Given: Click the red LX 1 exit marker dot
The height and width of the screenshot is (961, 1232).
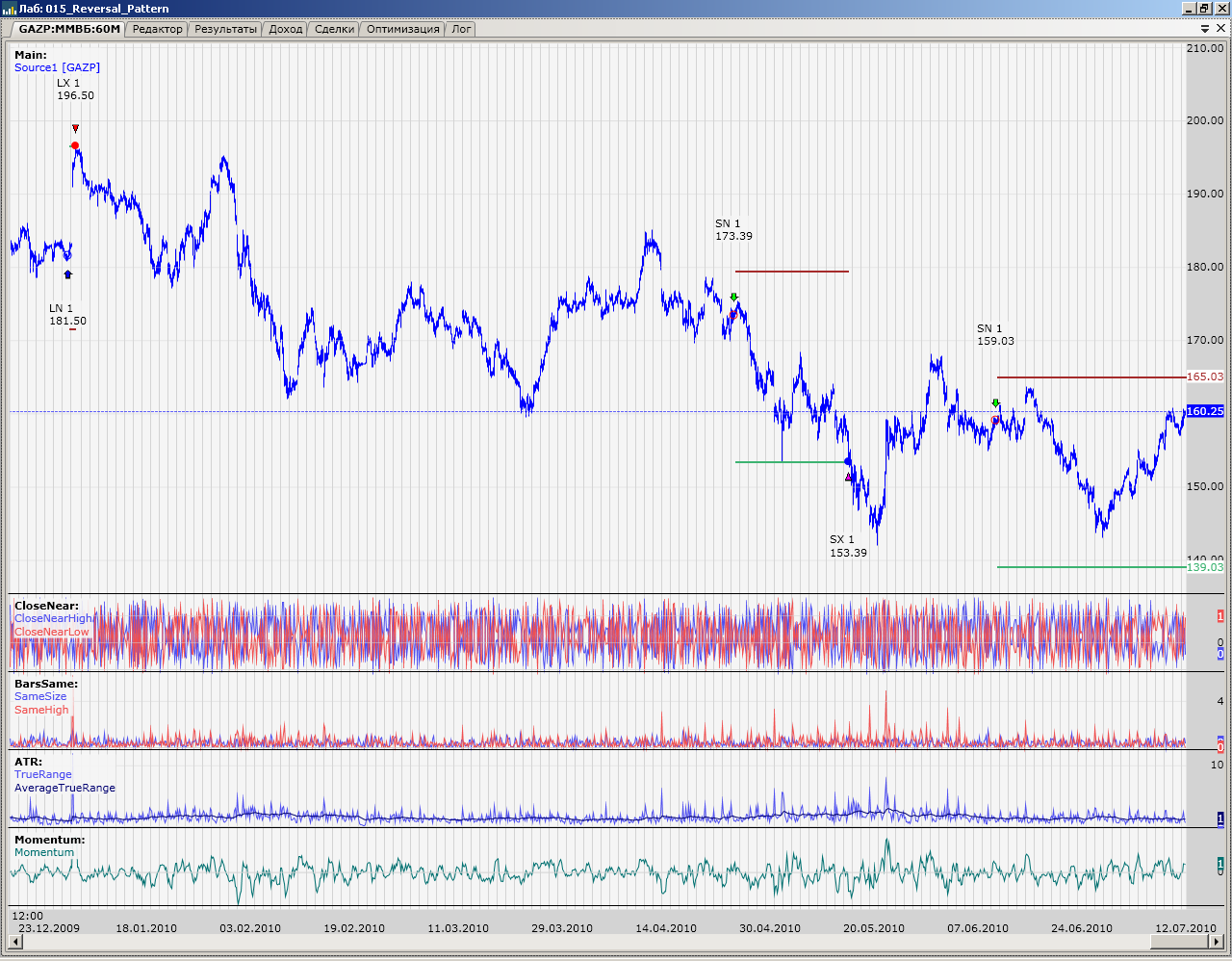Looking at the screenshot, I should (x=75, y=145).
